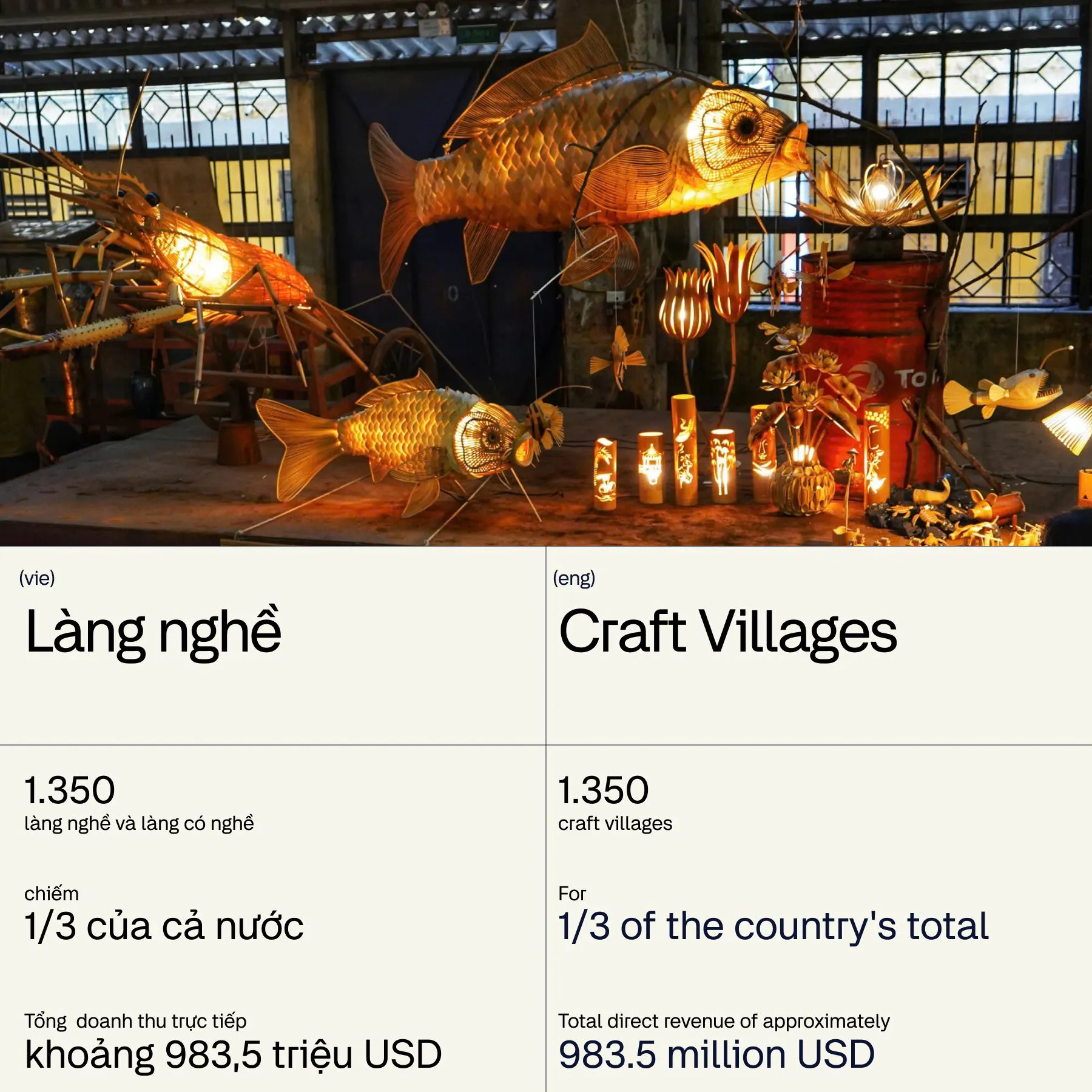Select the "Craft Villages" heading
This screenshot has width=1092, height=1092.
click(727, 632)
